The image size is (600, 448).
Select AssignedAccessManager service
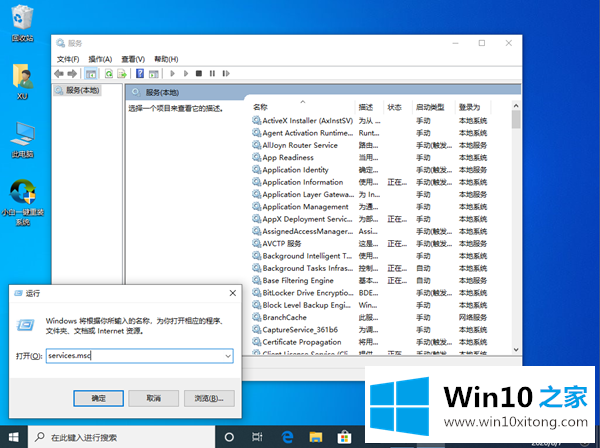370,231
